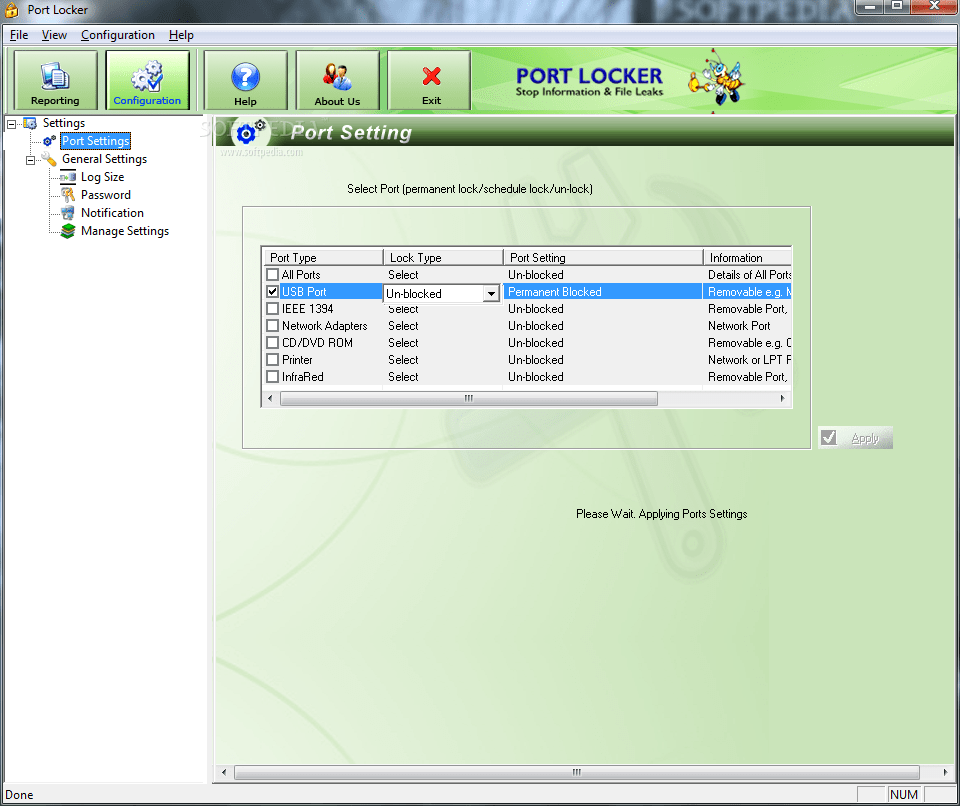960x806 pixels.
Task: Click the Details of All Ports cell
Action: click(749, 274)
